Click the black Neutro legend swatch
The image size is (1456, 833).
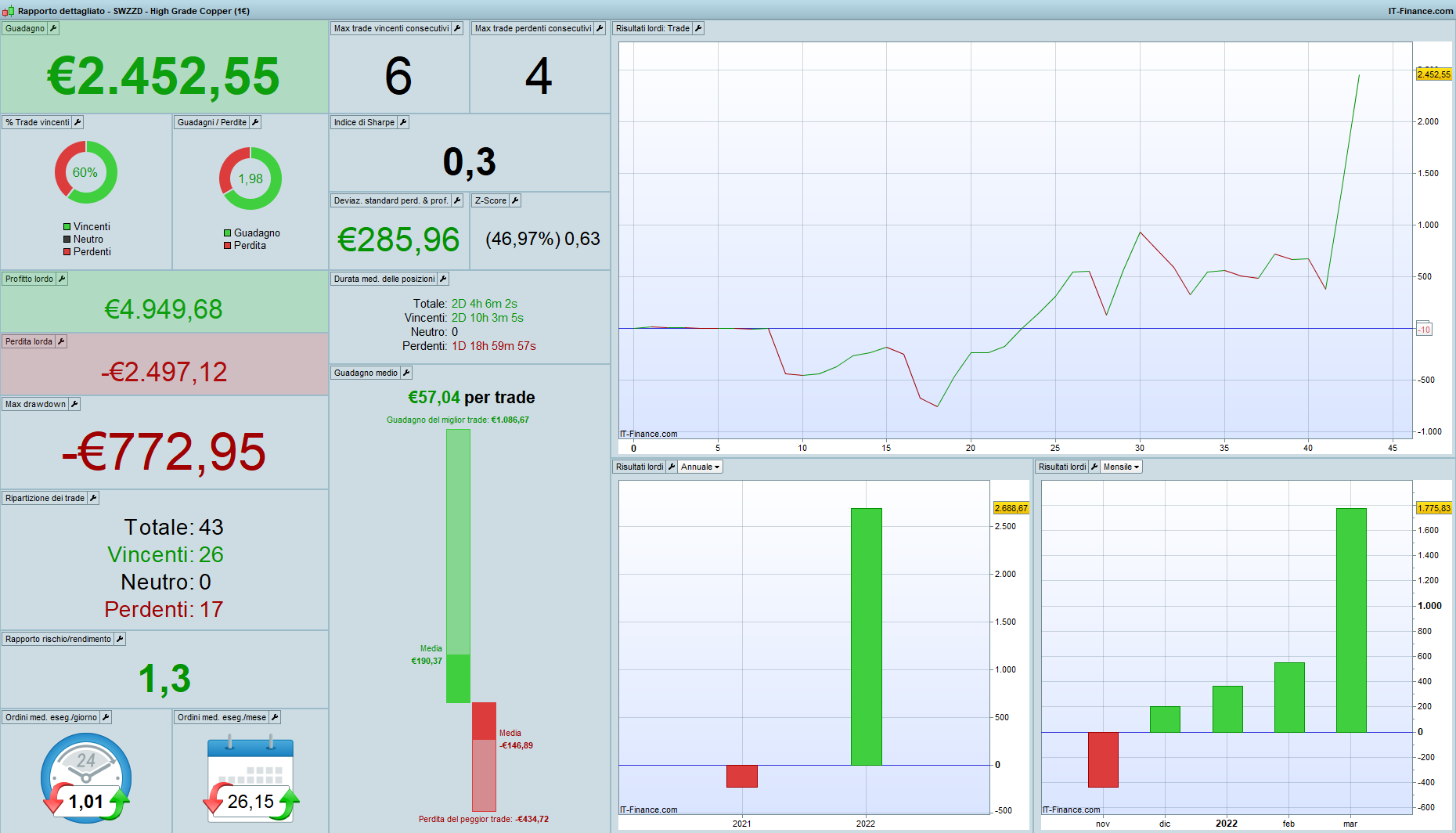[67, 240]
